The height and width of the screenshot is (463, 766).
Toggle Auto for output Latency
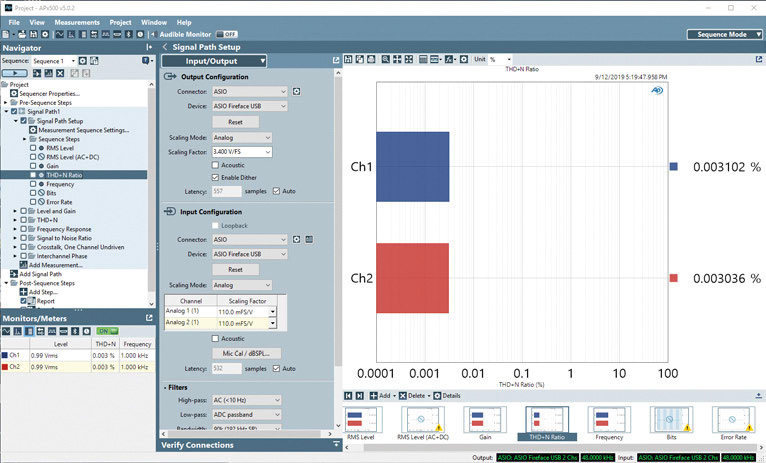pyautogui.click(x=277, y=191)
